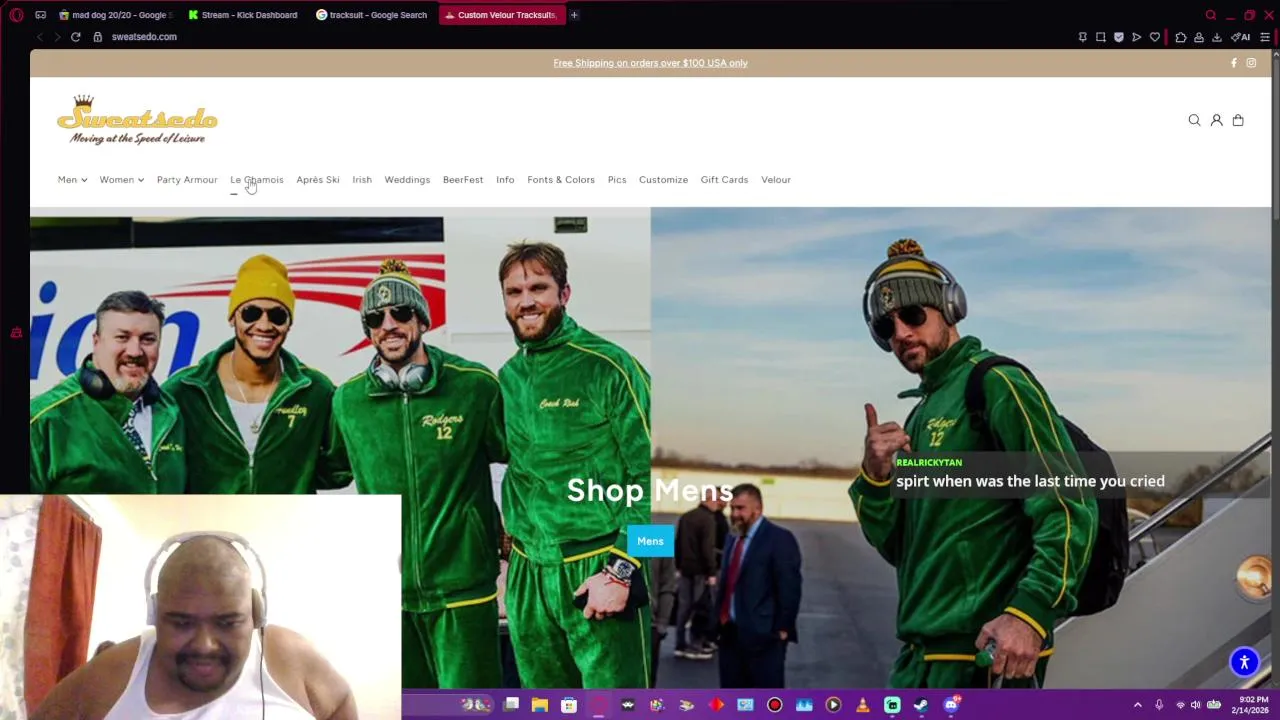Reload the sweatsedo.com page
Viewport: 1280px width, 720px height.
click(75, 37)
